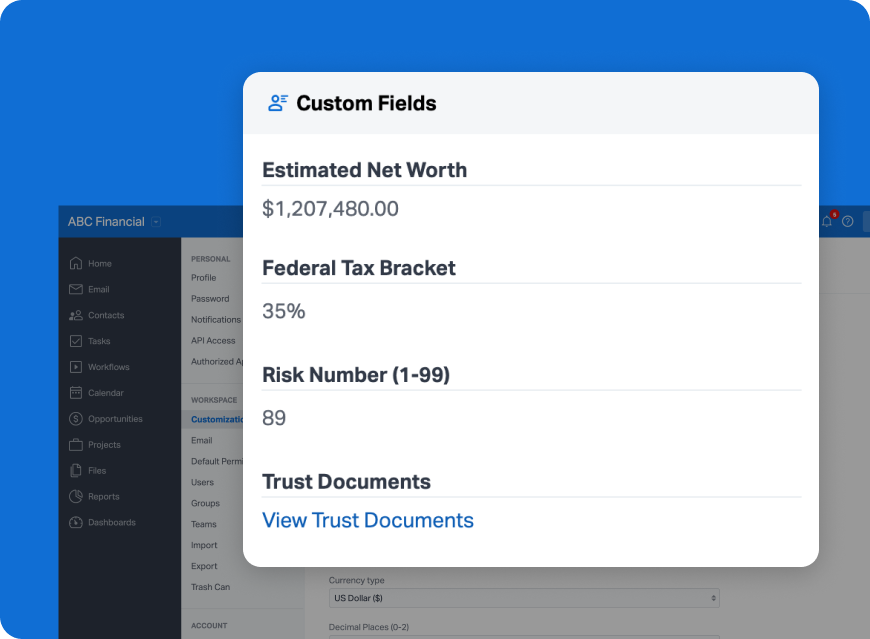Open the Currency type US Dollar dropdown
Screen dimensions: 870x639
pyautogui.click(x=524, y=598)
